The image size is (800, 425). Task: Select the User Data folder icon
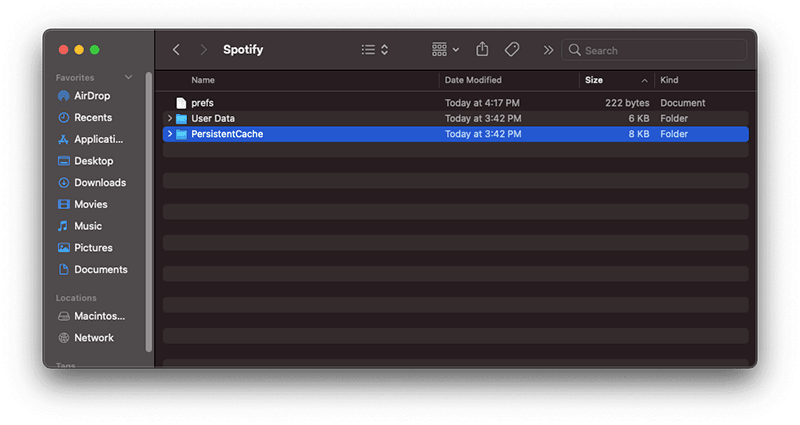coord(181,119)
